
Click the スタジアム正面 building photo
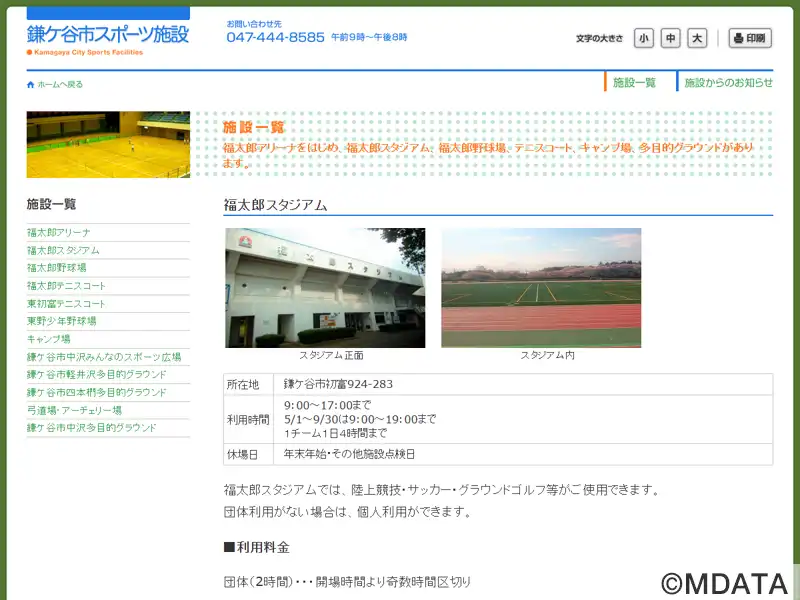point(325,288)
